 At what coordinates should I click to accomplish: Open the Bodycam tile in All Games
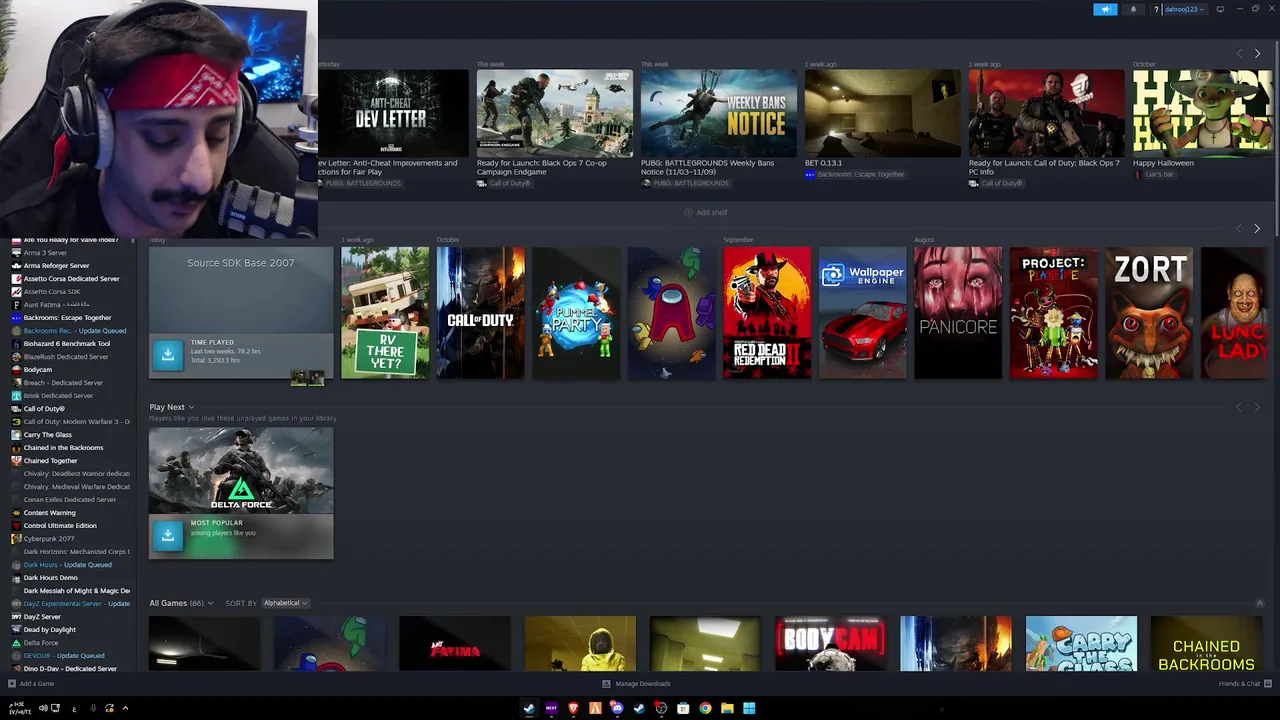(x=831, y=644)
